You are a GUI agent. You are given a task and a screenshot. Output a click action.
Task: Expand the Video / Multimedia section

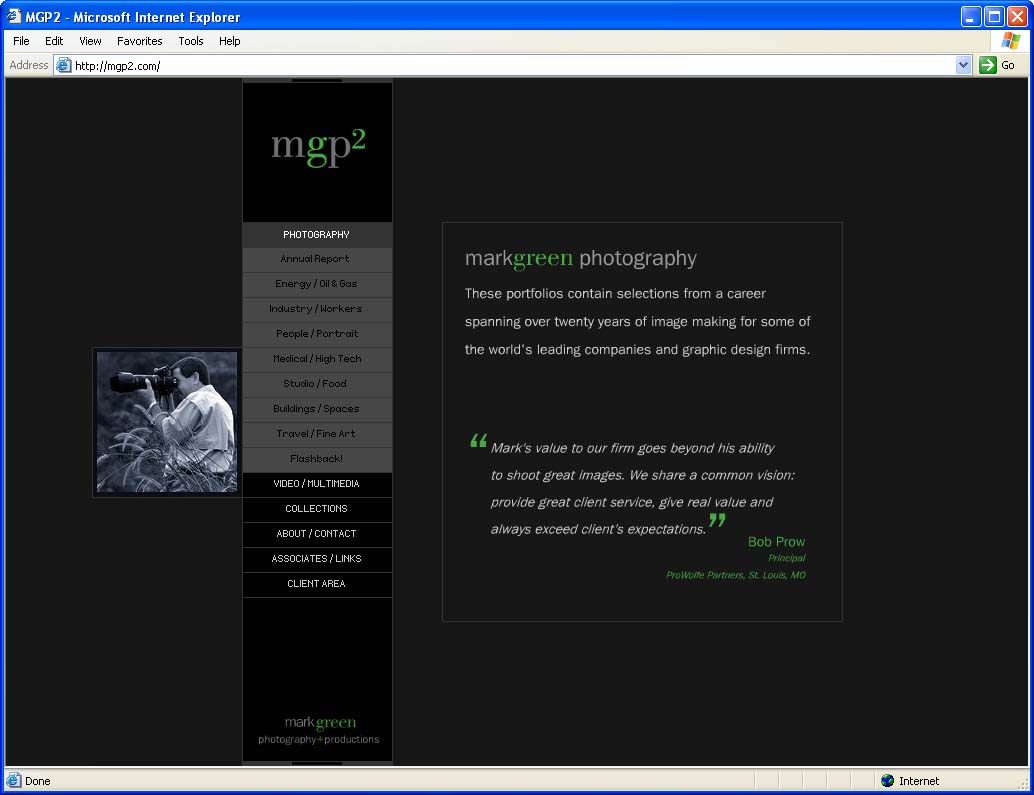[x=316, y=484]
